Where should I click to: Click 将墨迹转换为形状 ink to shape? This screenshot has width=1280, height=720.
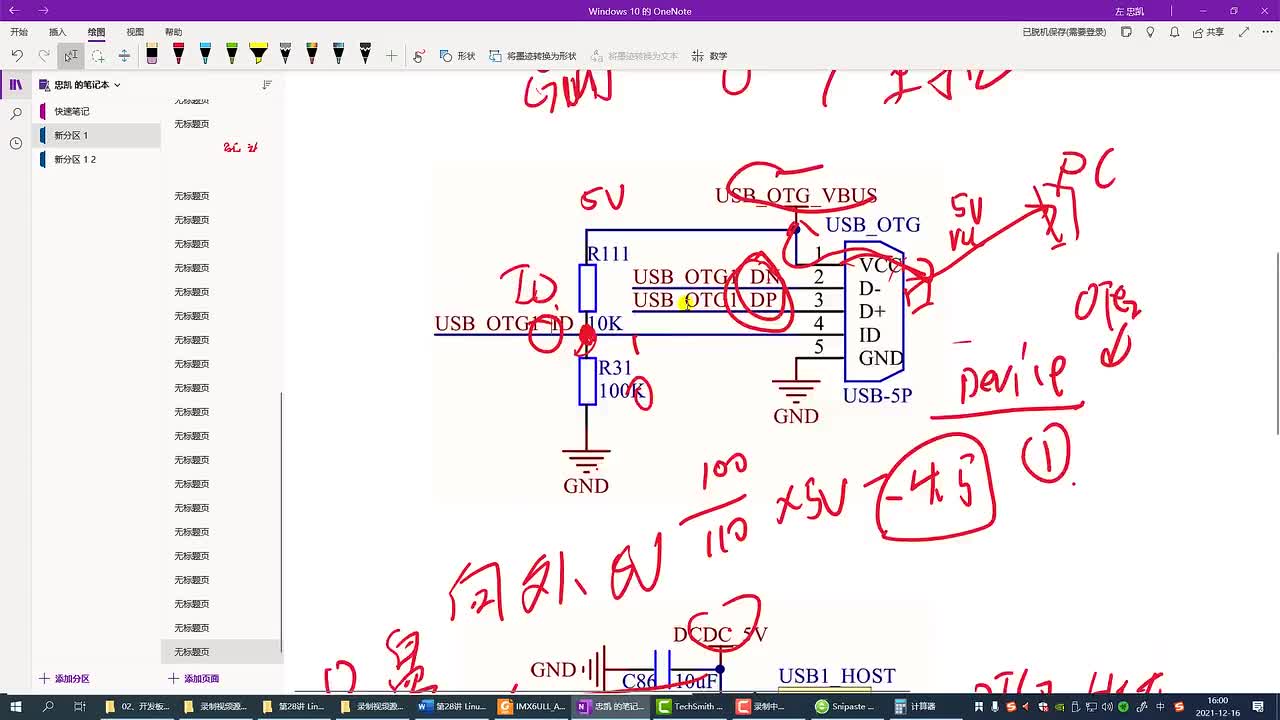[x=533, y=56]
